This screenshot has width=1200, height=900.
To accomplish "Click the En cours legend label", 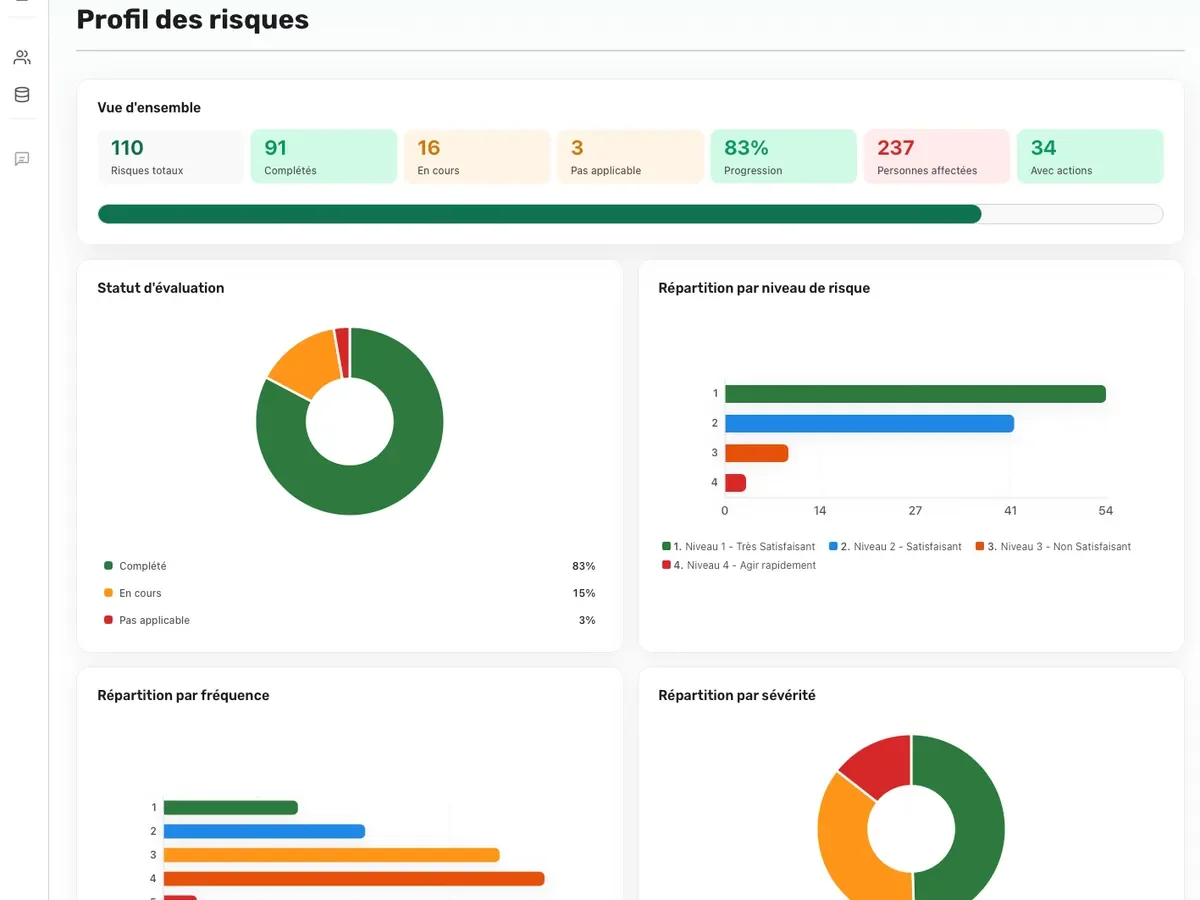I will (140, 593).
